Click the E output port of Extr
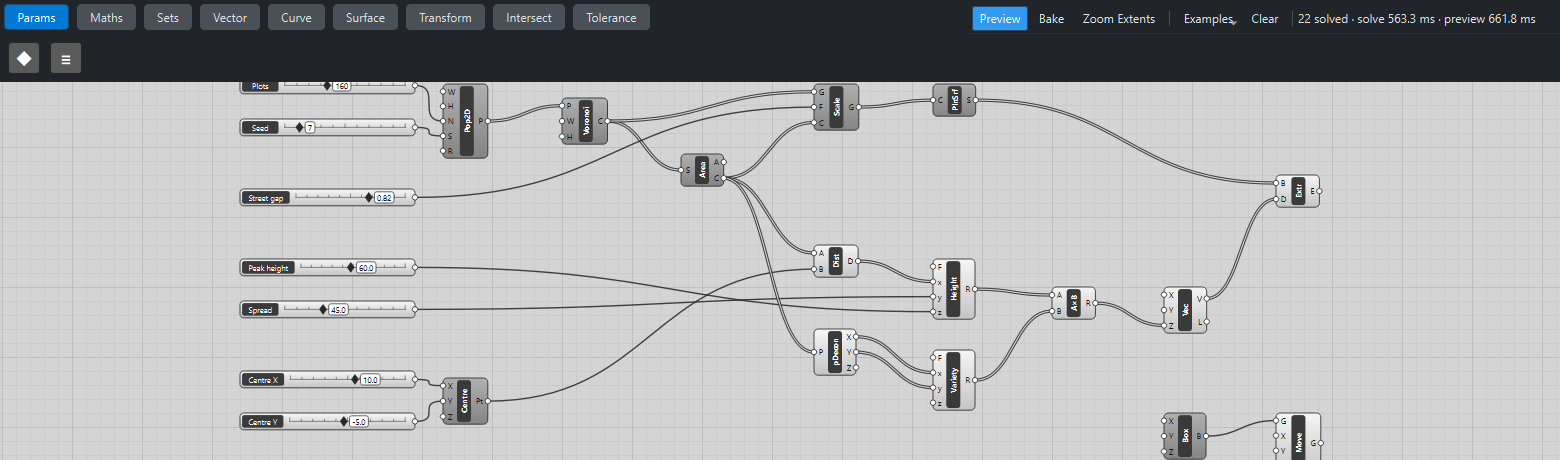This screenshot has height=460, width=1560. (1318, 191)
